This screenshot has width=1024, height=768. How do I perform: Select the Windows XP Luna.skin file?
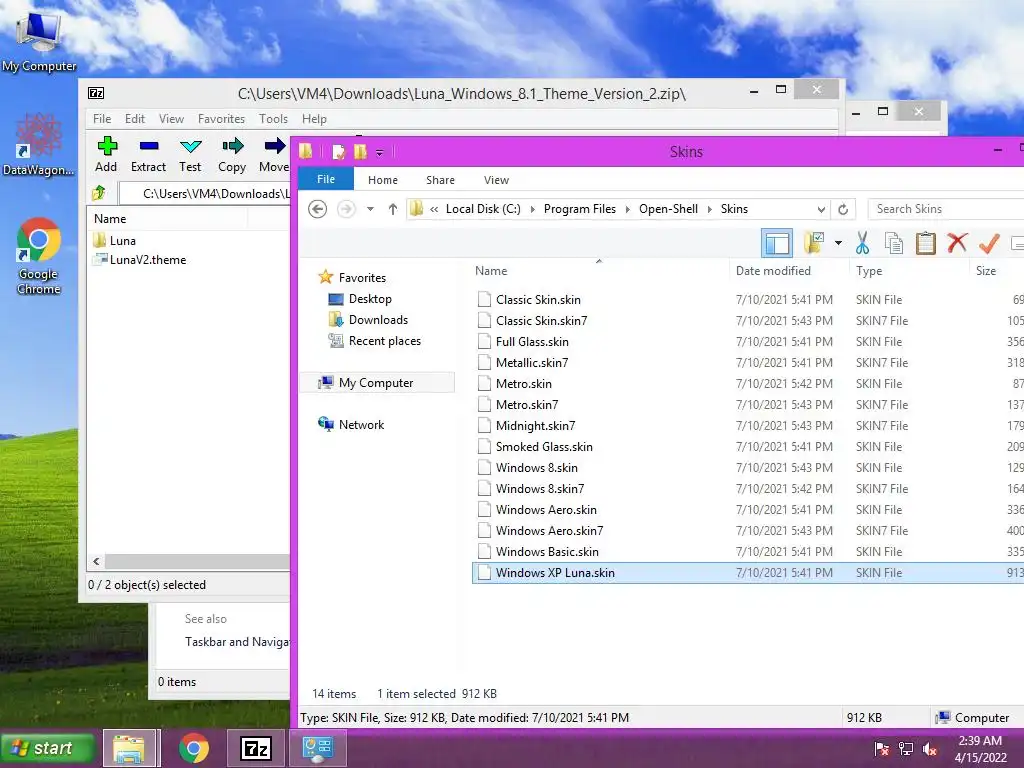pos(748,573)
